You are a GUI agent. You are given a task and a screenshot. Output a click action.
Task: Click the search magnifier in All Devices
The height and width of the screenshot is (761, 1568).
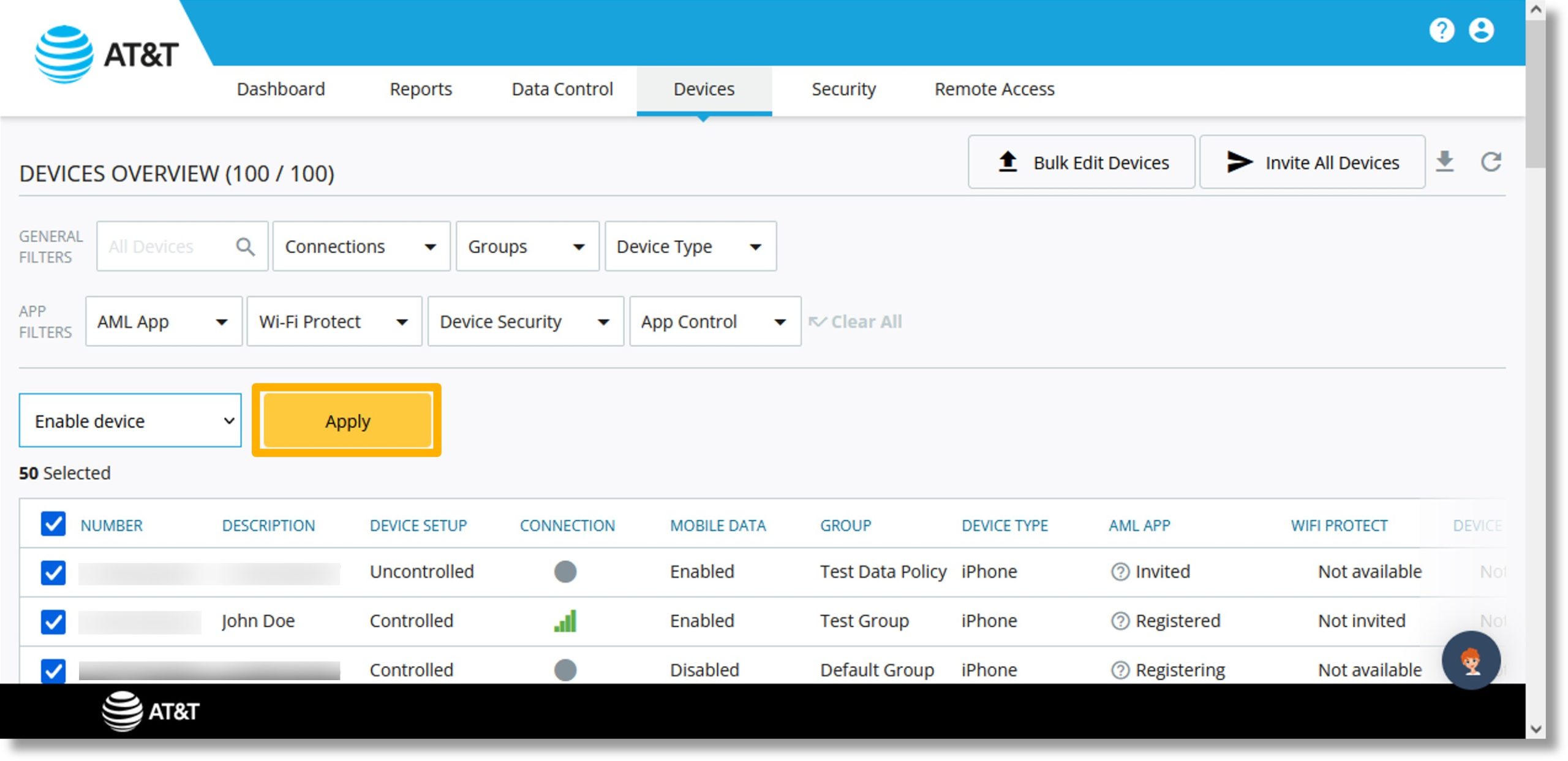[245, 247]
